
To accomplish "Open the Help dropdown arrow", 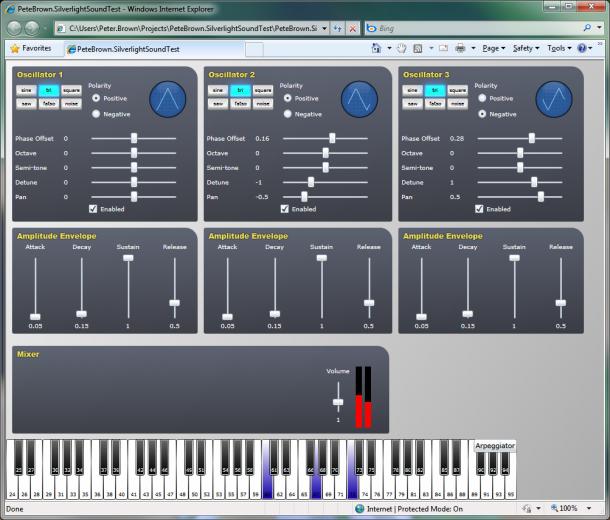I will [x=590, y=48].
